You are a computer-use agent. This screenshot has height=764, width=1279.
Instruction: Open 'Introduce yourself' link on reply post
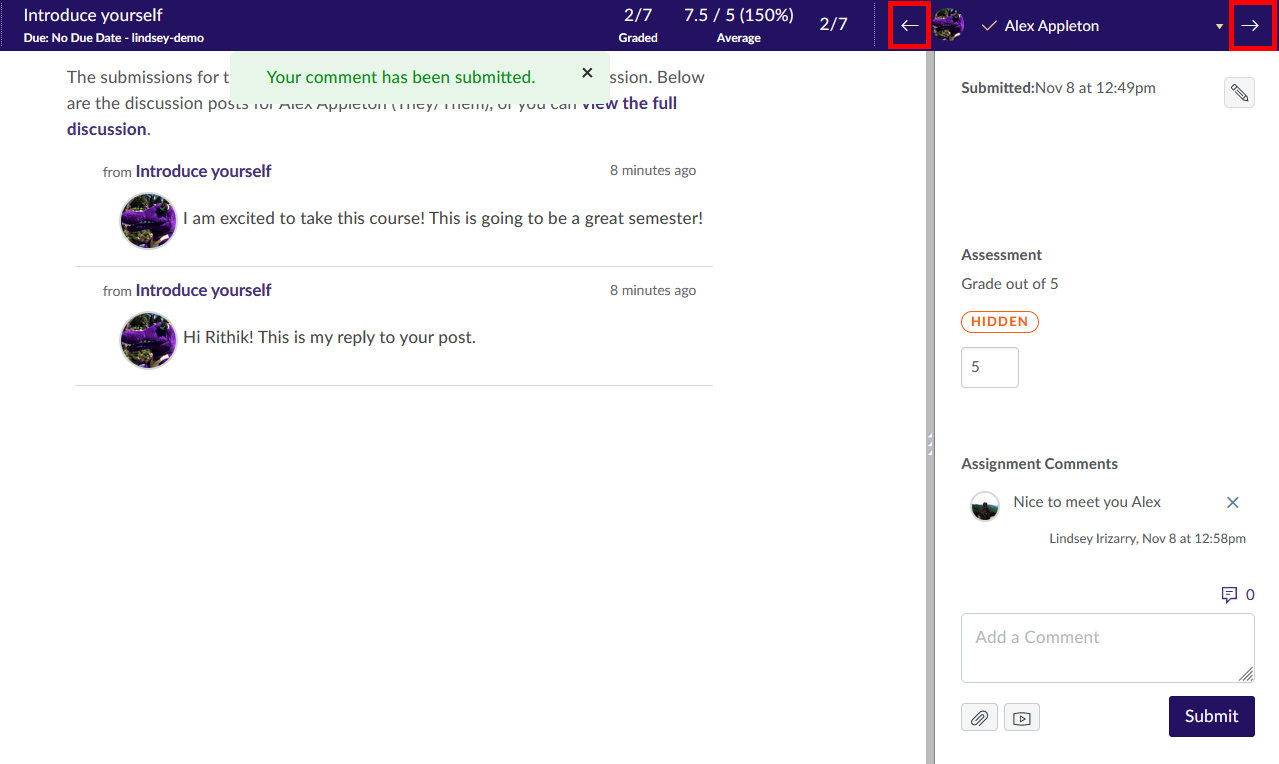pyautogui.click(x=203, y=291)
